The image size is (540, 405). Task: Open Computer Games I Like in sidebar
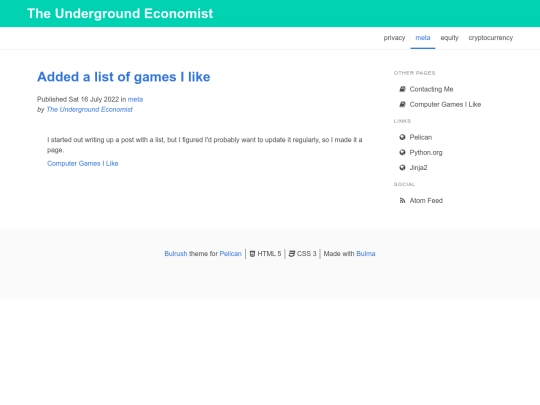[x=445, y=104]
